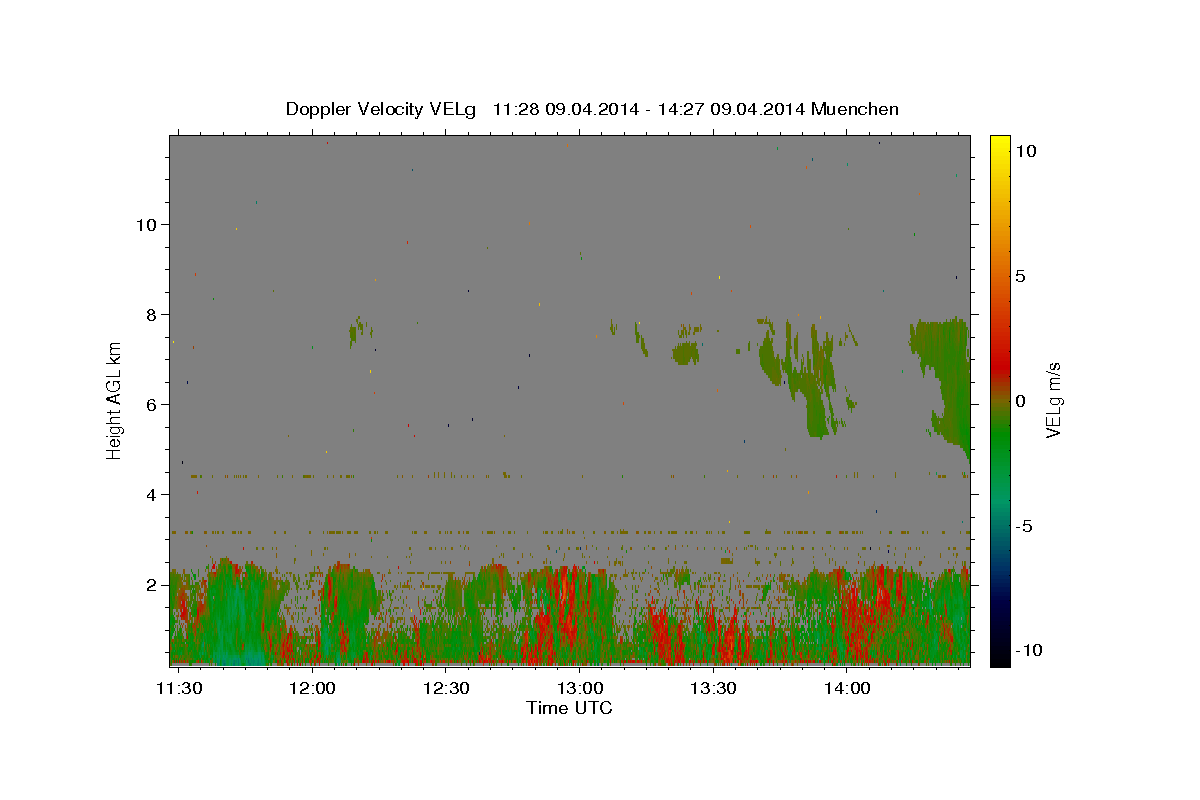Click the height axis label 8
1200x800 pixels.
[x=153, y=315]
